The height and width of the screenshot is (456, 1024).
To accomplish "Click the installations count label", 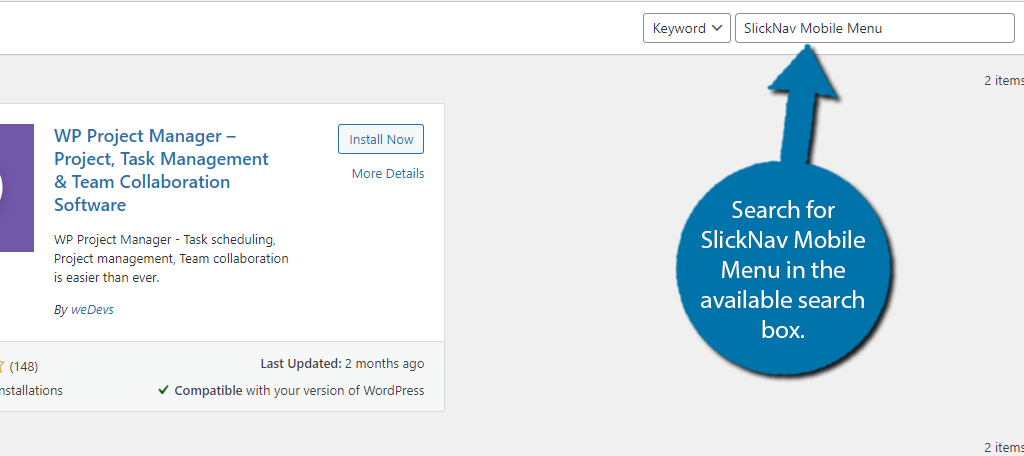I will tap(31, 391).
